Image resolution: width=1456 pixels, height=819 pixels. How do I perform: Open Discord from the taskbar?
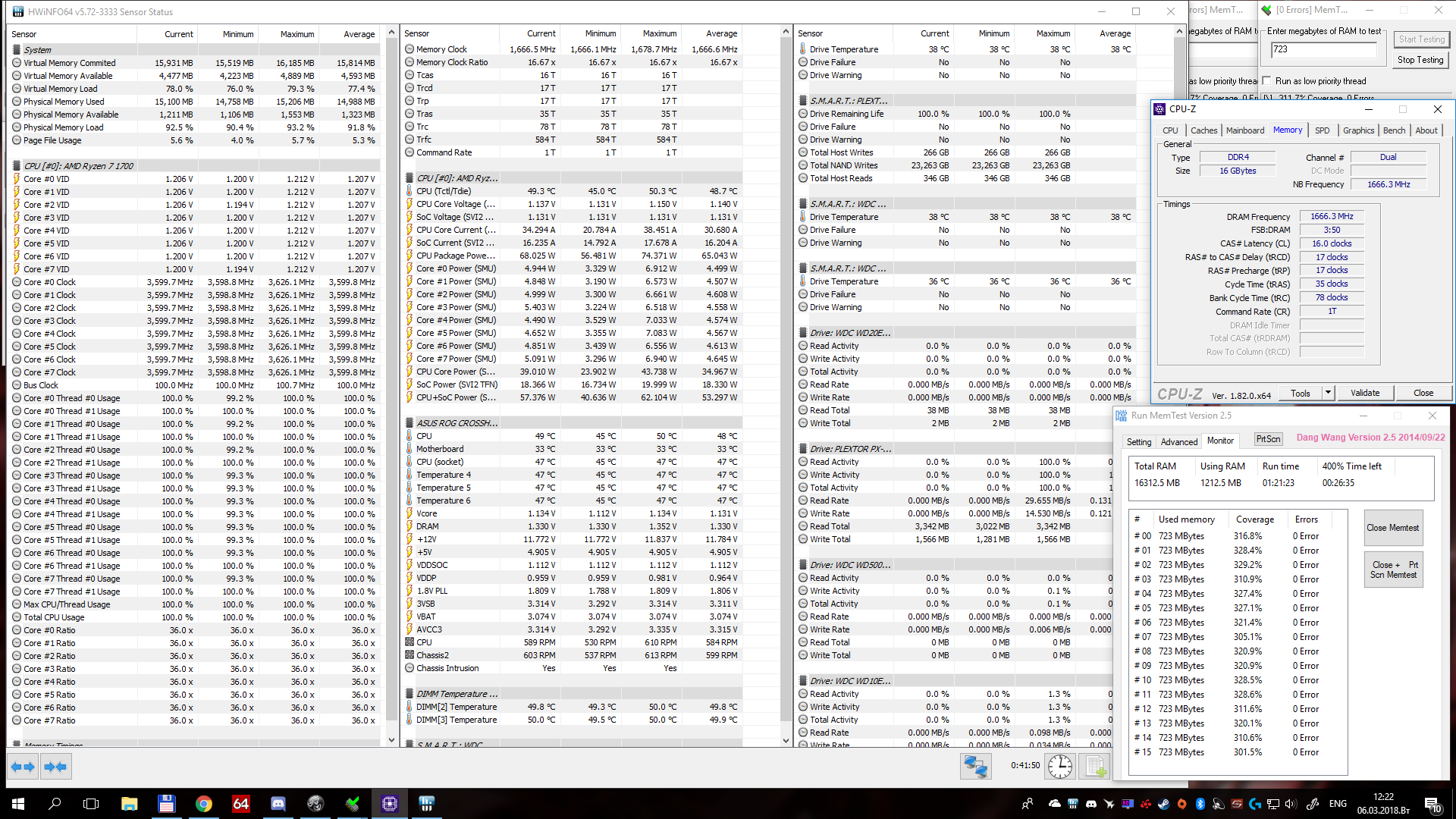pyautogui.click(x=278, y=804)
